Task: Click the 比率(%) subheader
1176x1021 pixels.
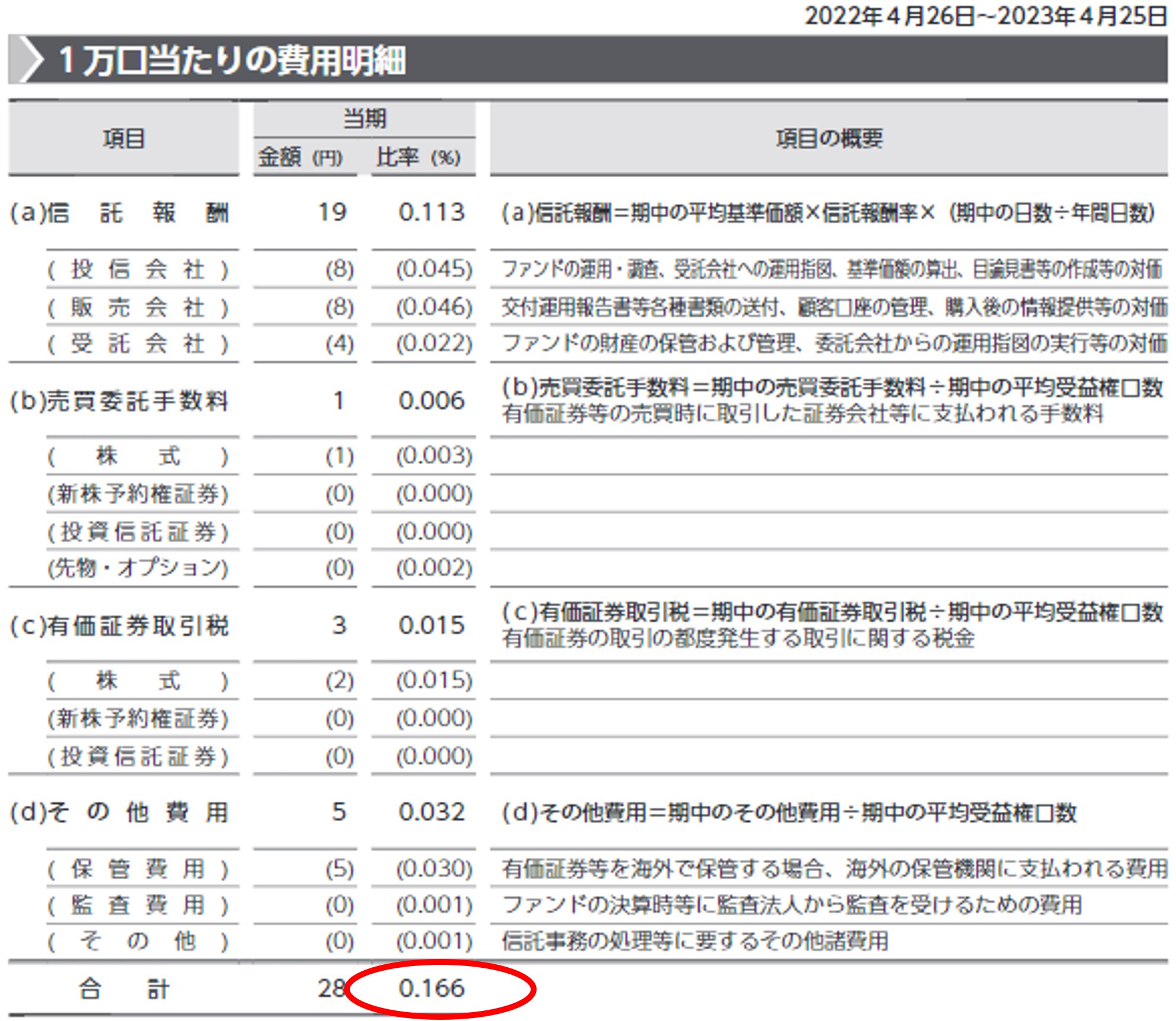Action: 418,157
